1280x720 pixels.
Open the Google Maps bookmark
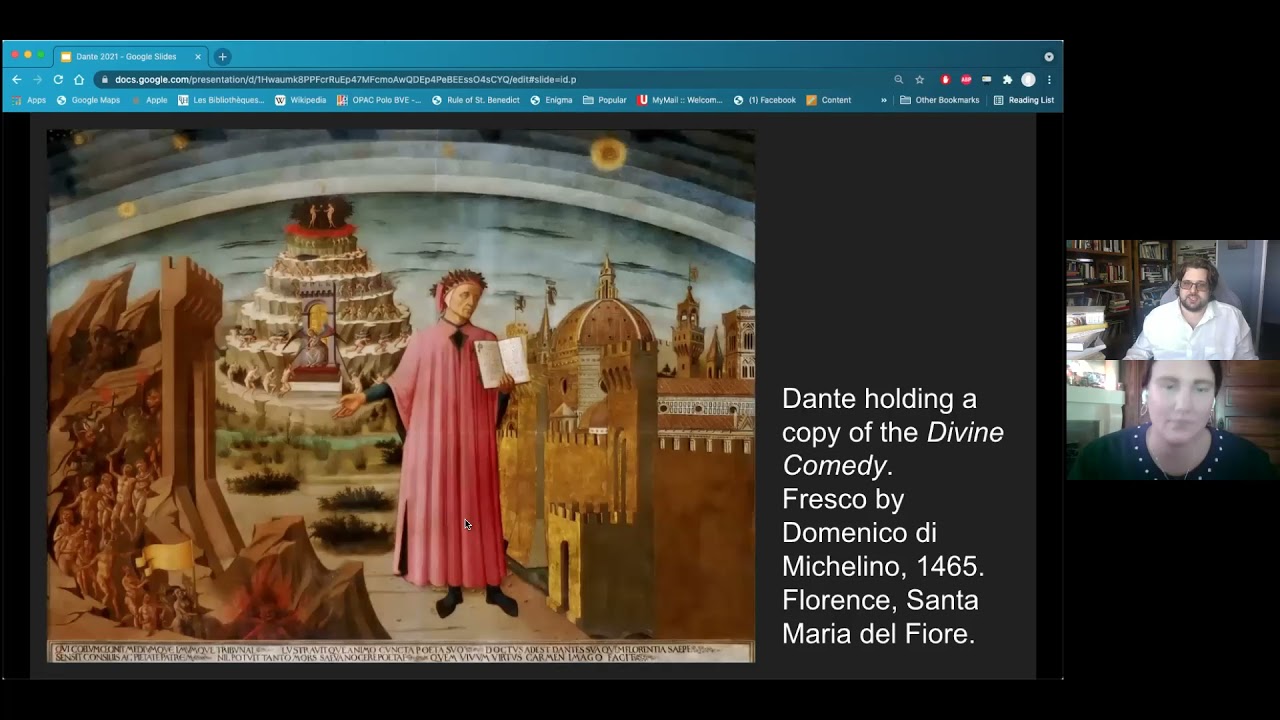(x=88, y=100)
